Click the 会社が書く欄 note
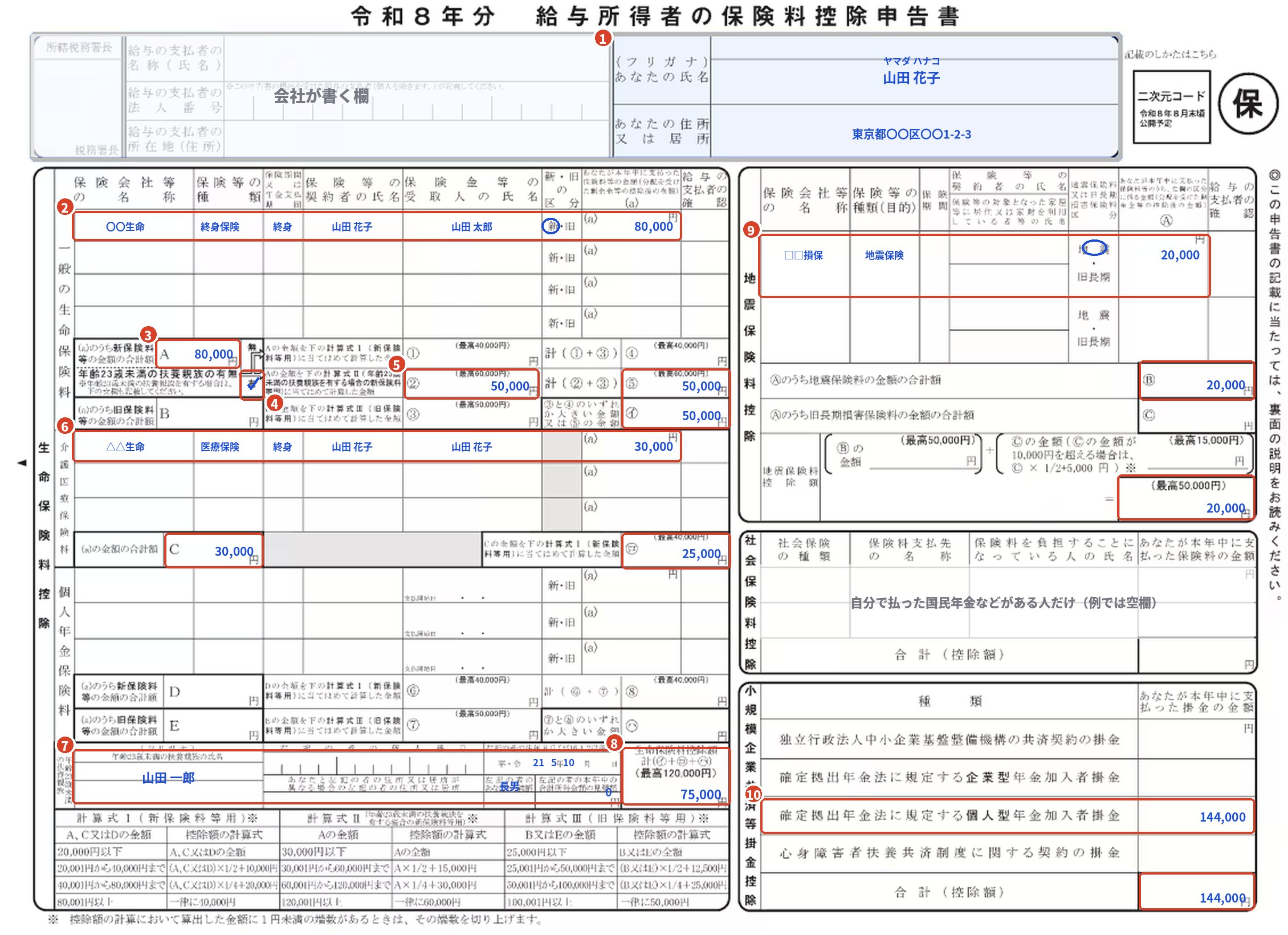1288x935 pixels. tap(321, 96)
